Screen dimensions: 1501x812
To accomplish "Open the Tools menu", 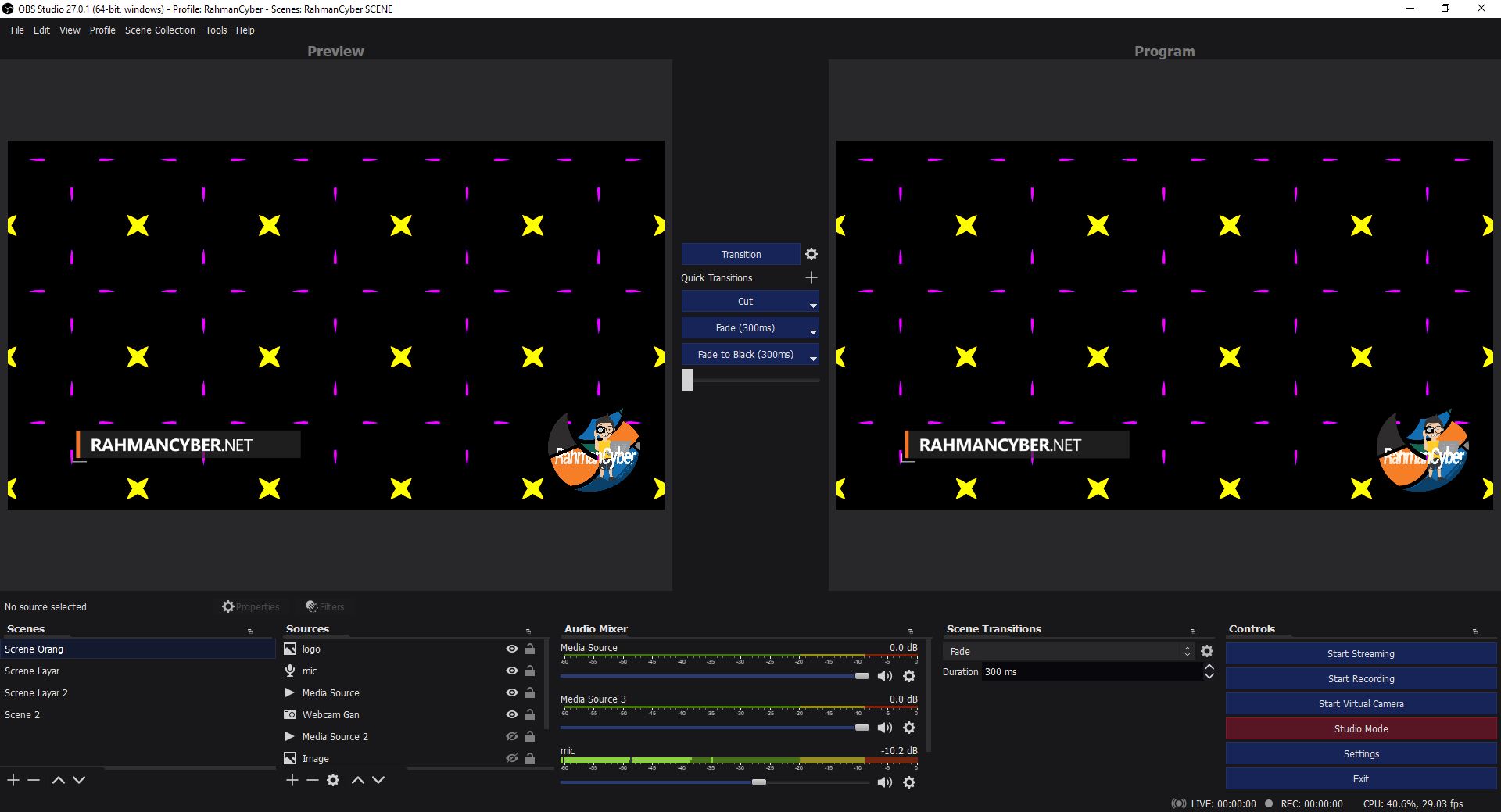I will click(x=216, y=30).
